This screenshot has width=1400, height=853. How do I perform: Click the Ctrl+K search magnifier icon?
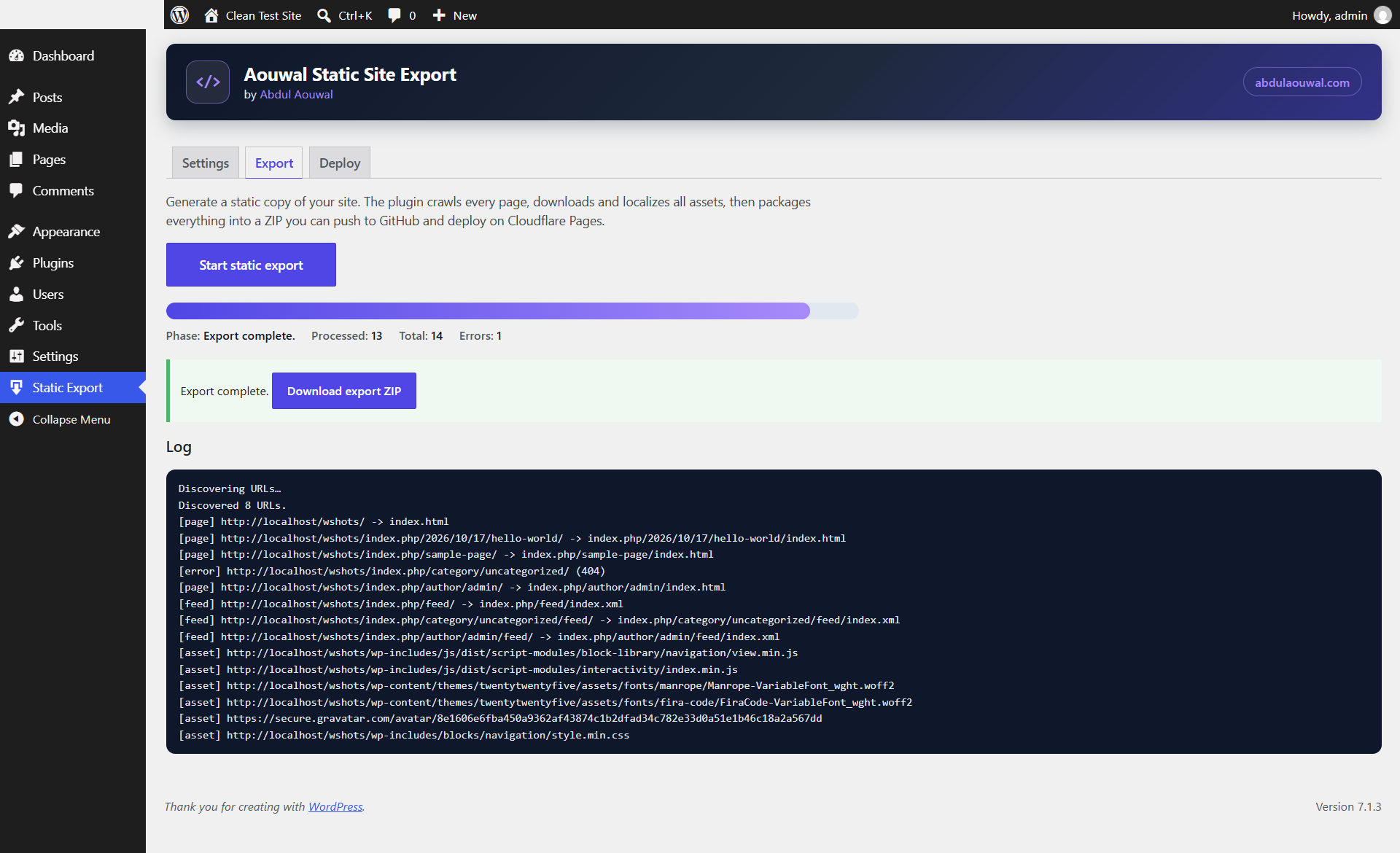pyautogui.click(x=324, y=15)
